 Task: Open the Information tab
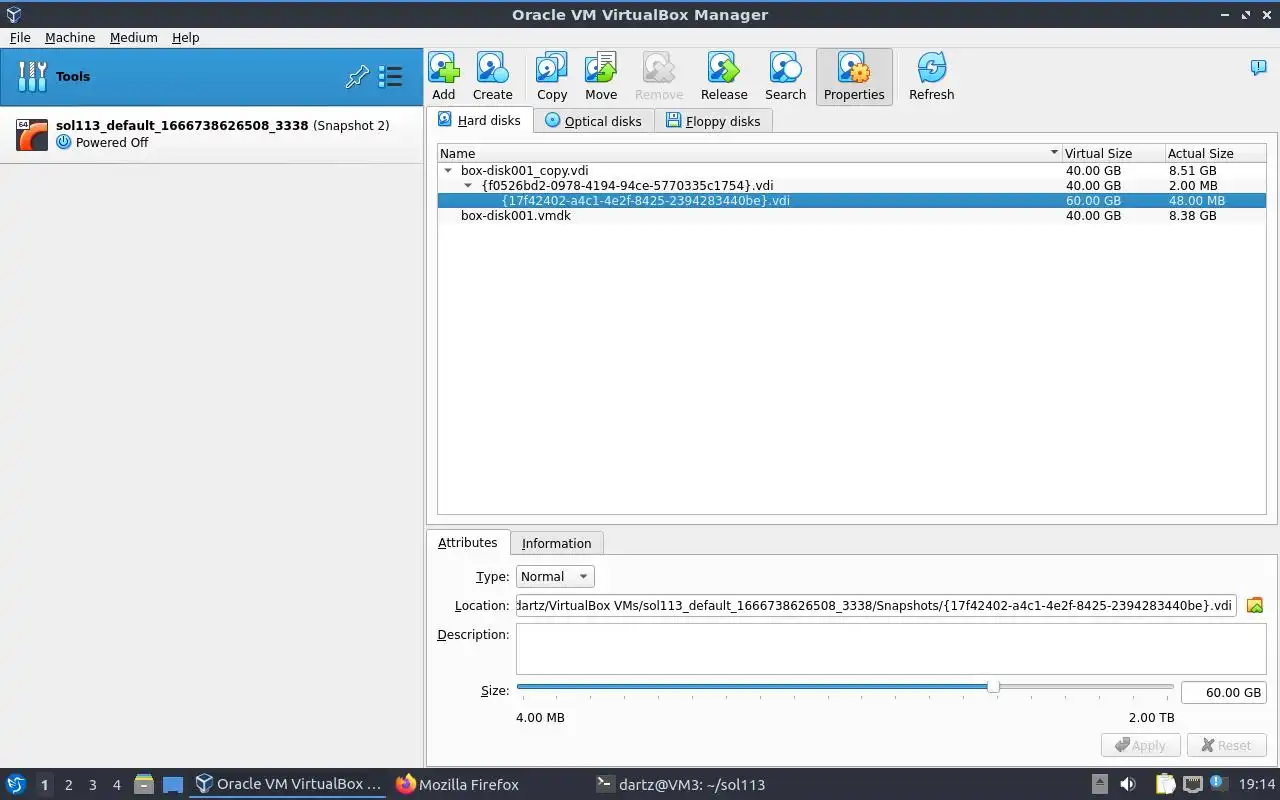pyautogui.click(x=556, y=543)
